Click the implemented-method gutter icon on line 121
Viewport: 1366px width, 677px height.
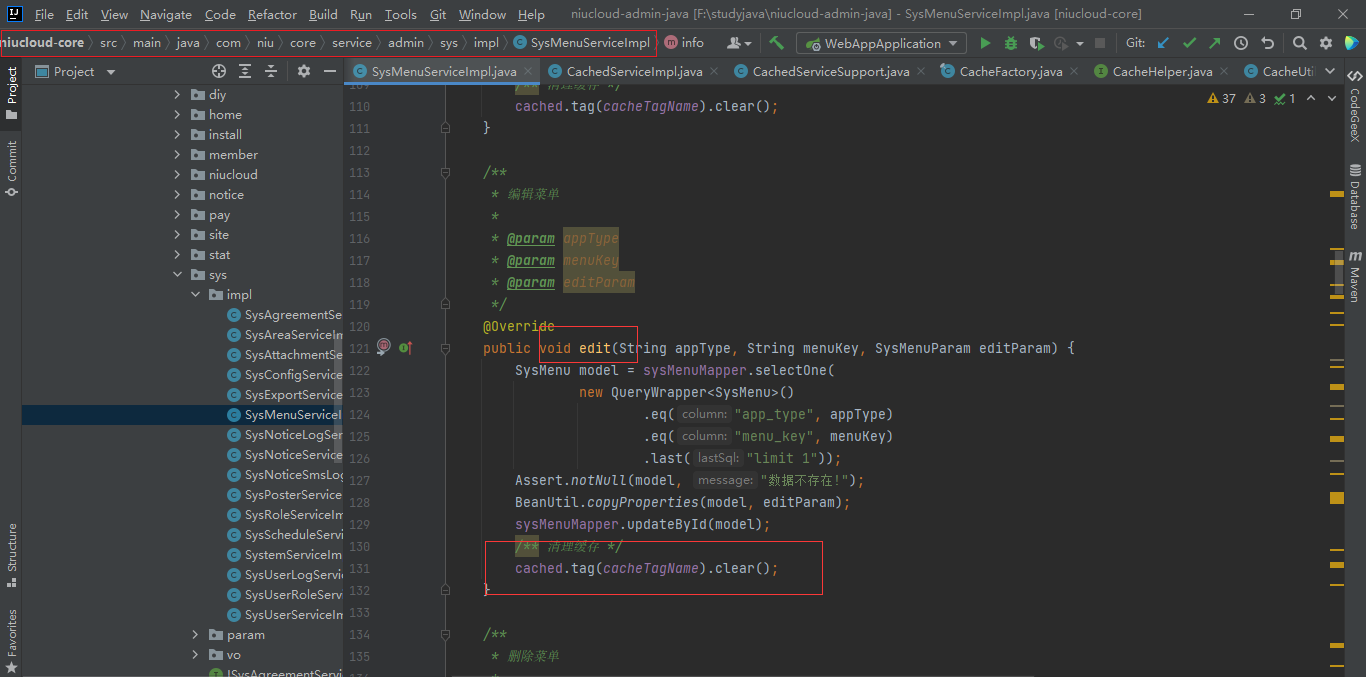[405, 348]
